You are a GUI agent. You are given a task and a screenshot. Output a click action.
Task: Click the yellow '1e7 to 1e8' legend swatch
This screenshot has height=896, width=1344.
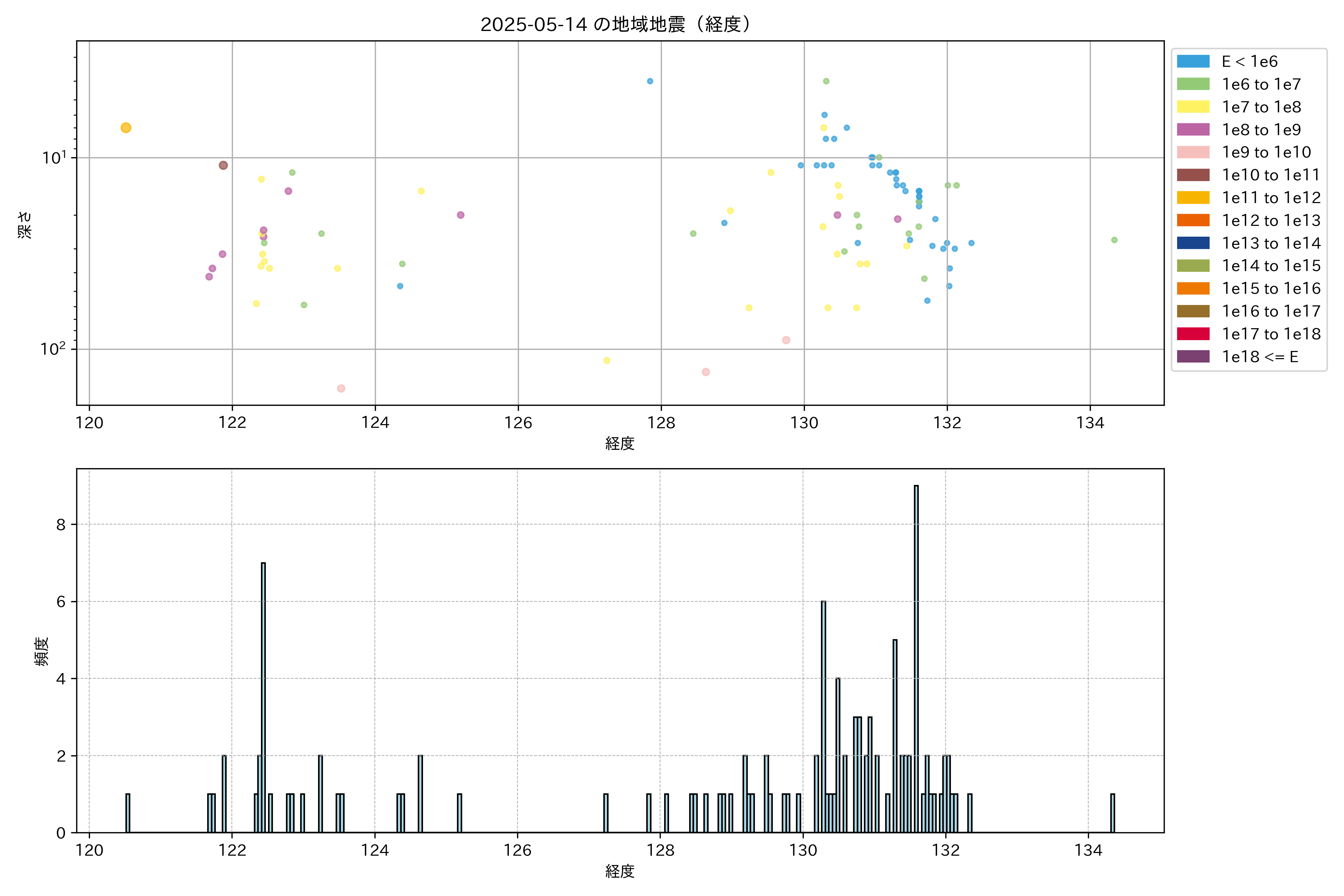point(1193,107)
